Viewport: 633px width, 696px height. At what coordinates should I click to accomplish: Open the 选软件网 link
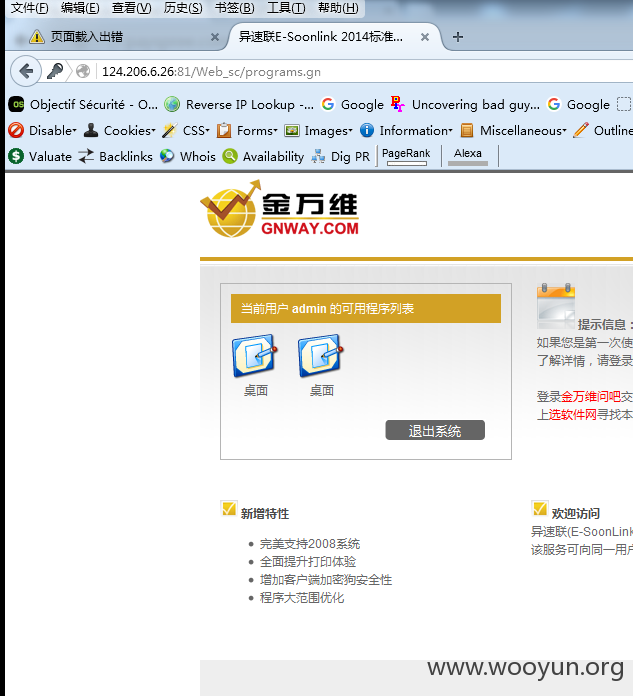click(x=573, y=415)
